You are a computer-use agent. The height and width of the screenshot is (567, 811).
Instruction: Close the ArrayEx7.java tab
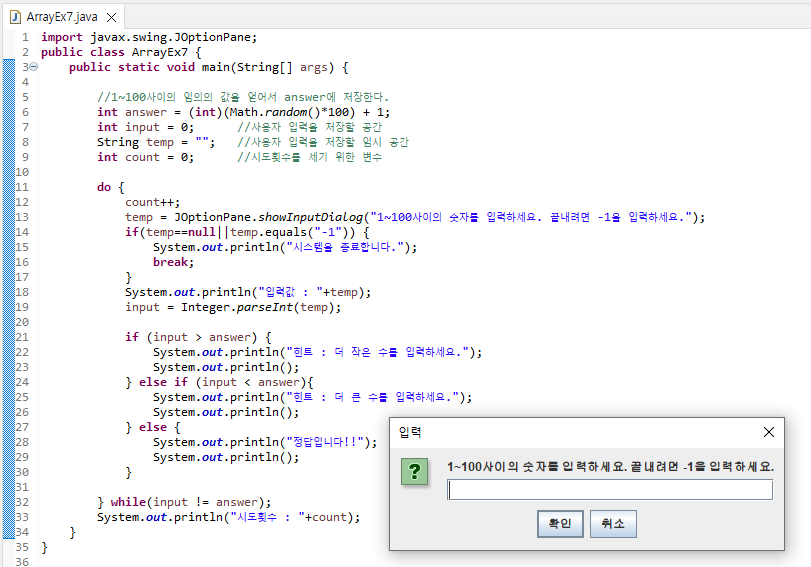[111, 18]
